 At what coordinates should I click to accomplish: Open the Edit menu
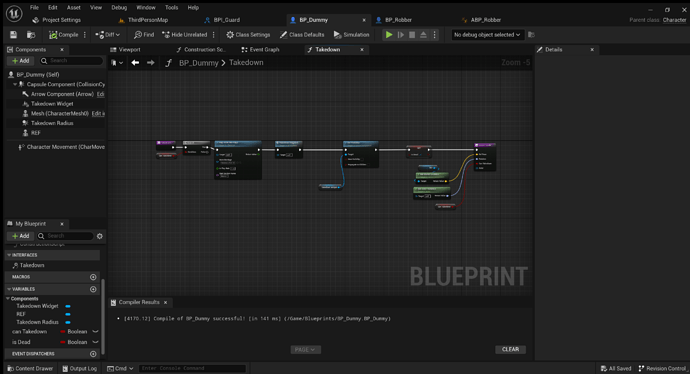point(53,7)
